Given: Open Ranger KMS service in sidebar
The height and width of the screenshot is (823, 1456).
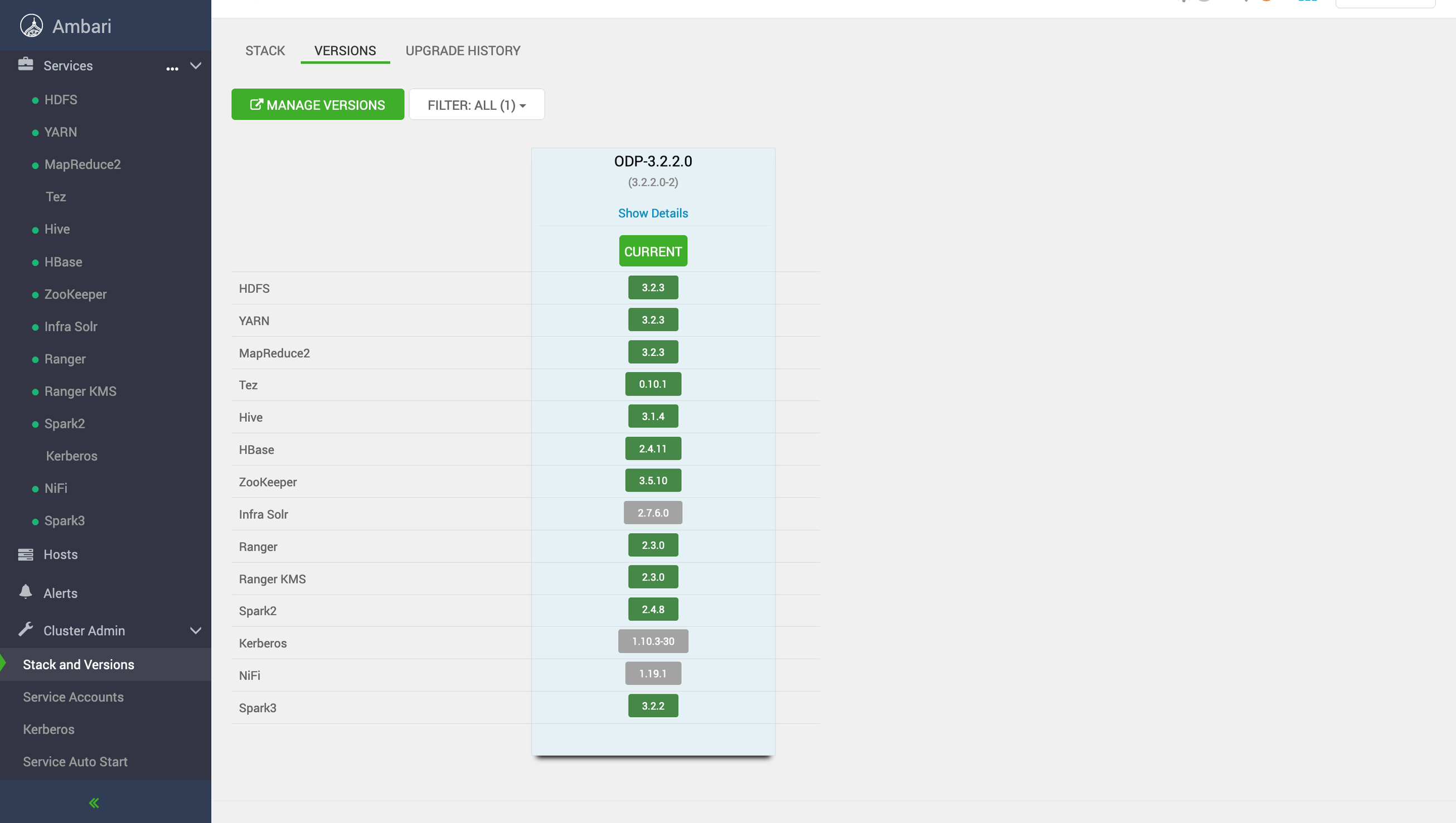Looking at the screenshot, I should (x=80, y=391).
